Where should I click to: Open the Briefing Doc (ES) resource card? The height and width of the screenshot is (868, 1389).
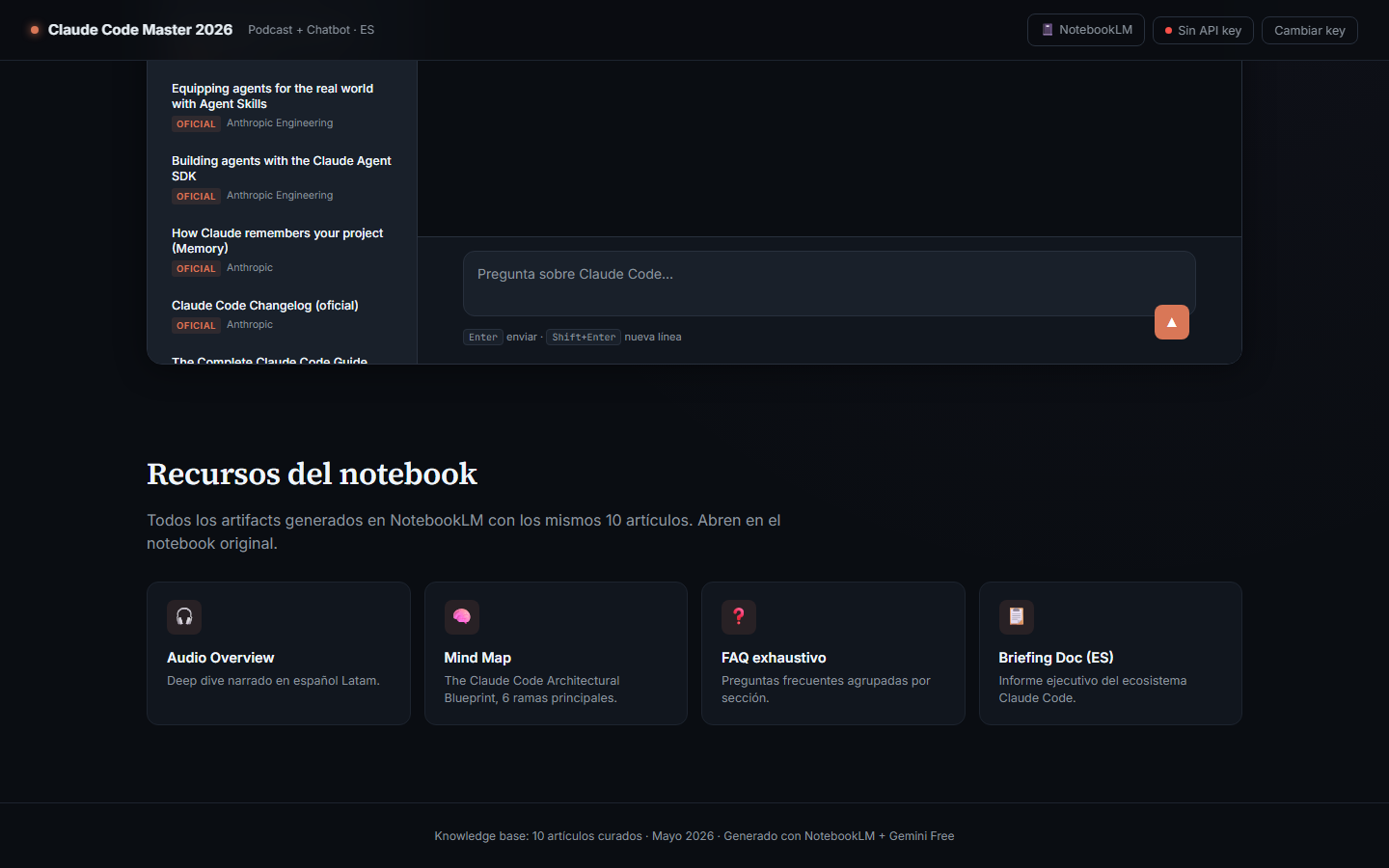pos(1110,653)
